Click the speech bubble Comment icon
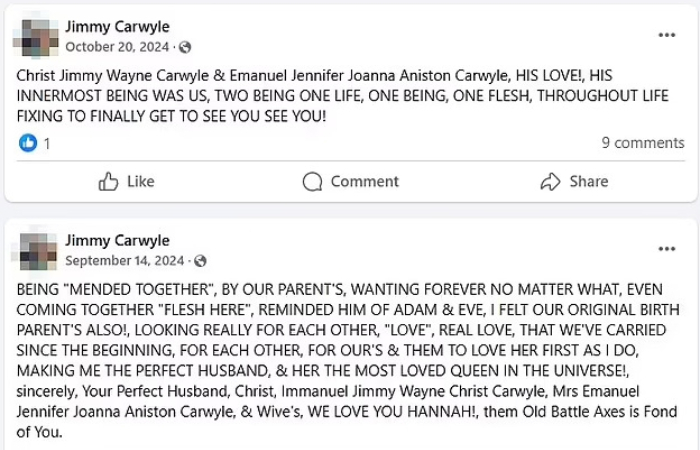The image size is (700, 450). click(x=313, y=181)
